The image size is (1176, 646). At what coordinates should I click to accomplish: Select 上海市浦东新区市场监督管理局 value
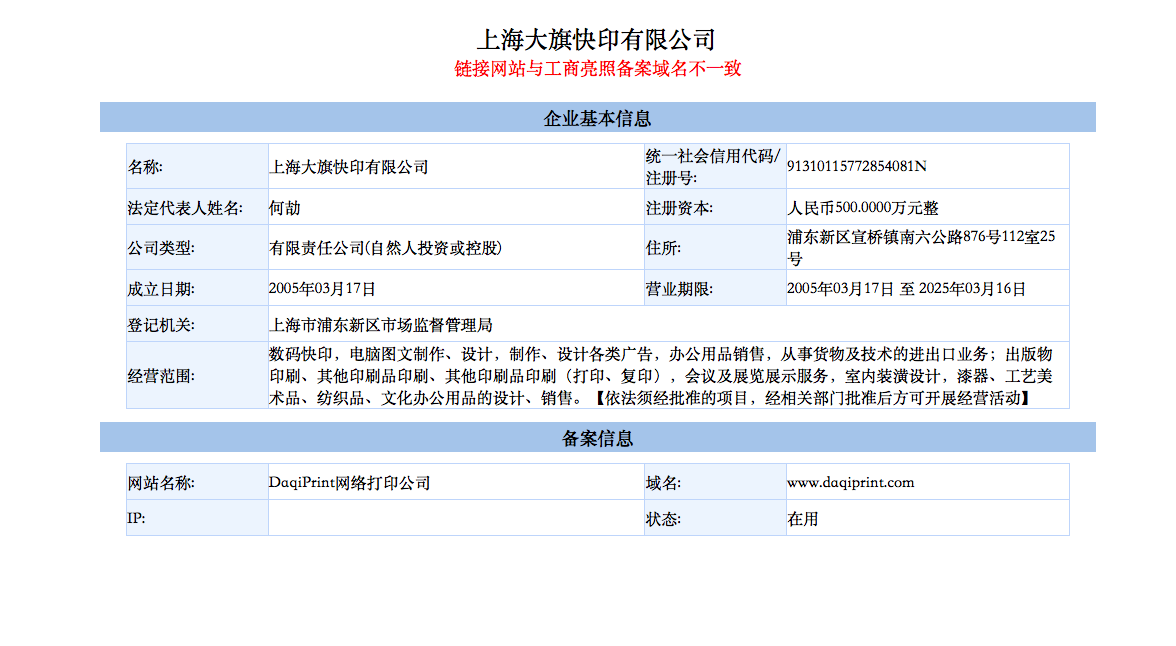[381, 325]
